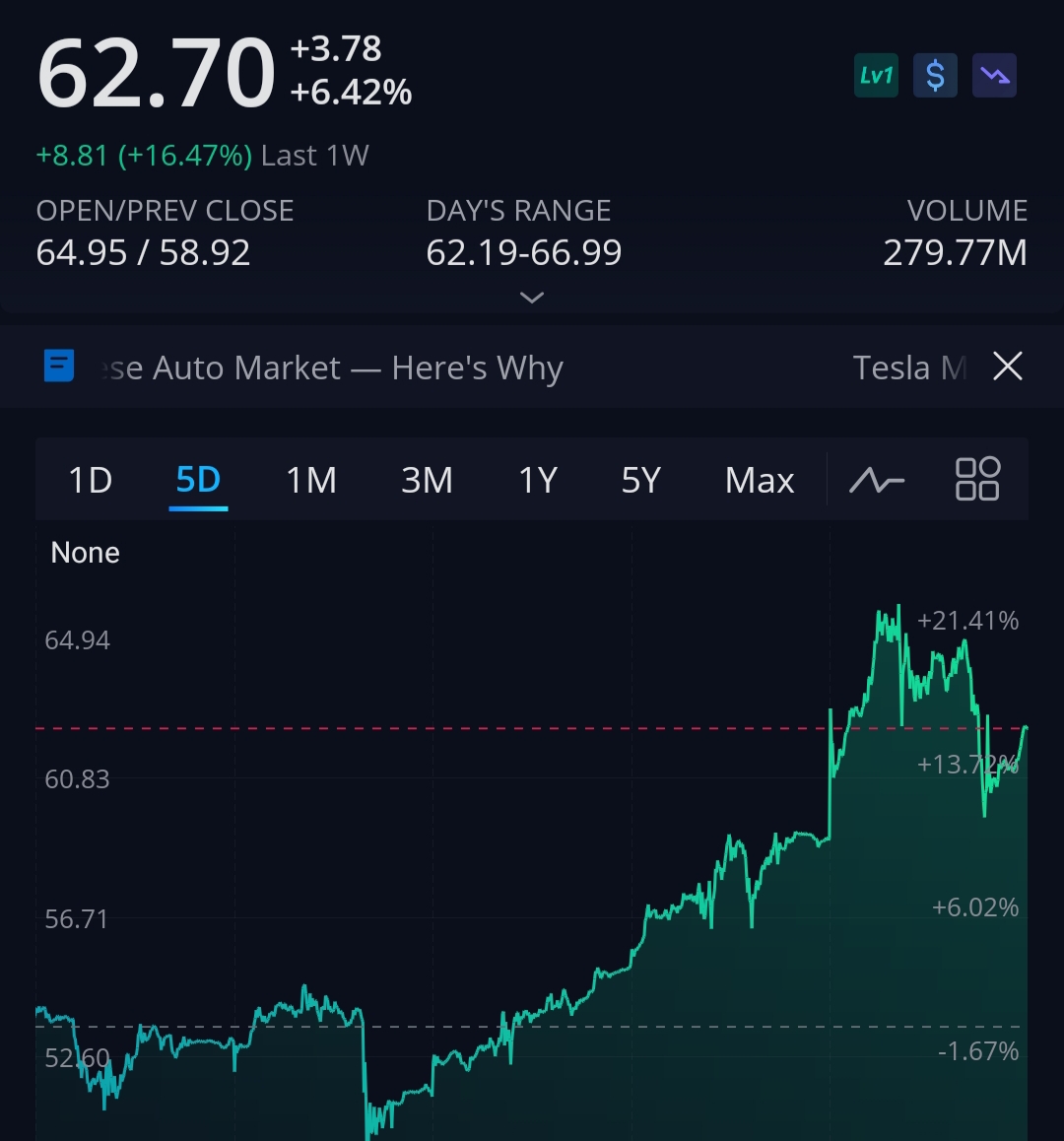Select the Max chart range

coord(759,481)
